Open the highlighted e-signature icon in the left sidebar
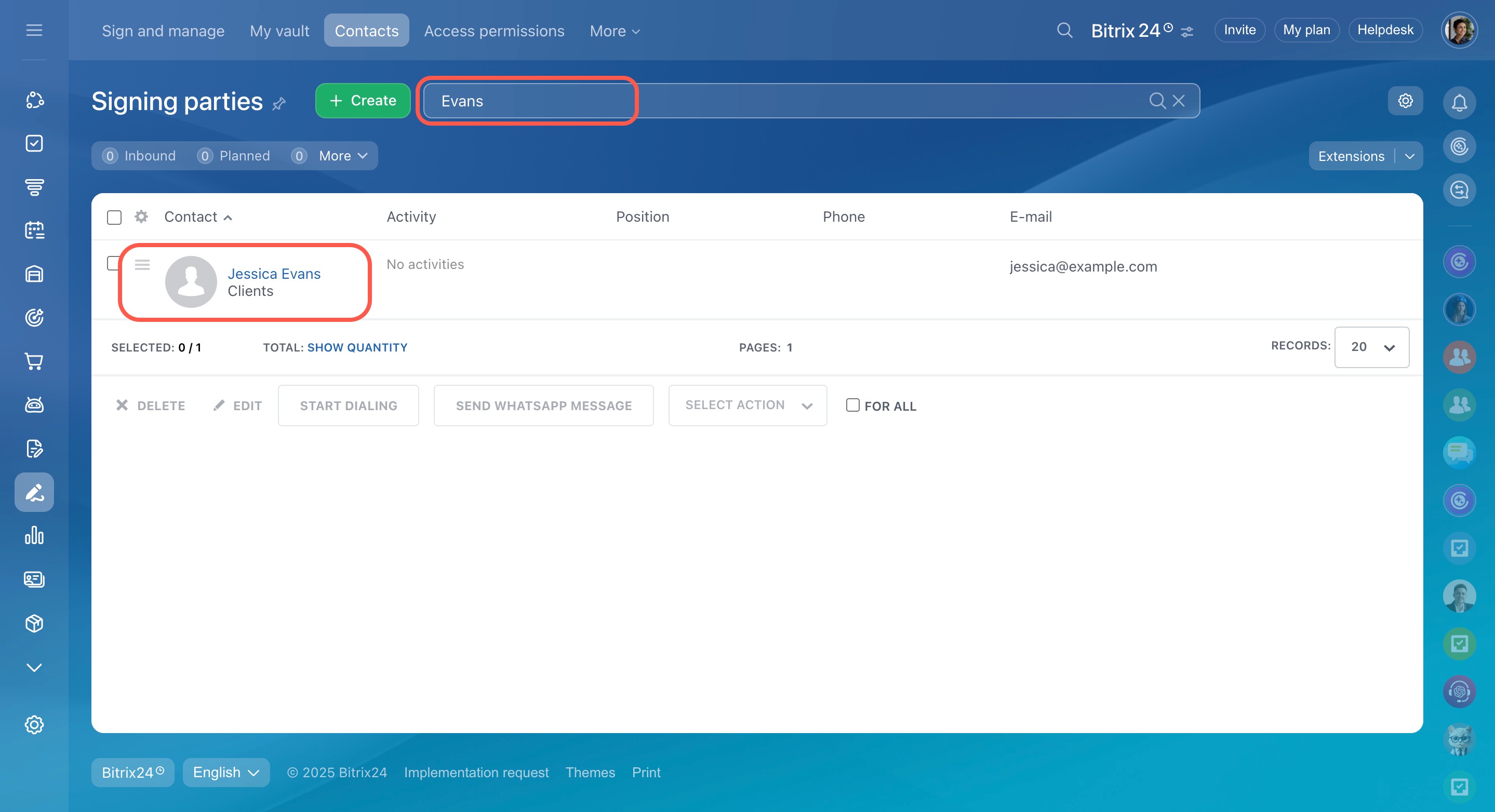1495x812 pixels. (34, 492)
